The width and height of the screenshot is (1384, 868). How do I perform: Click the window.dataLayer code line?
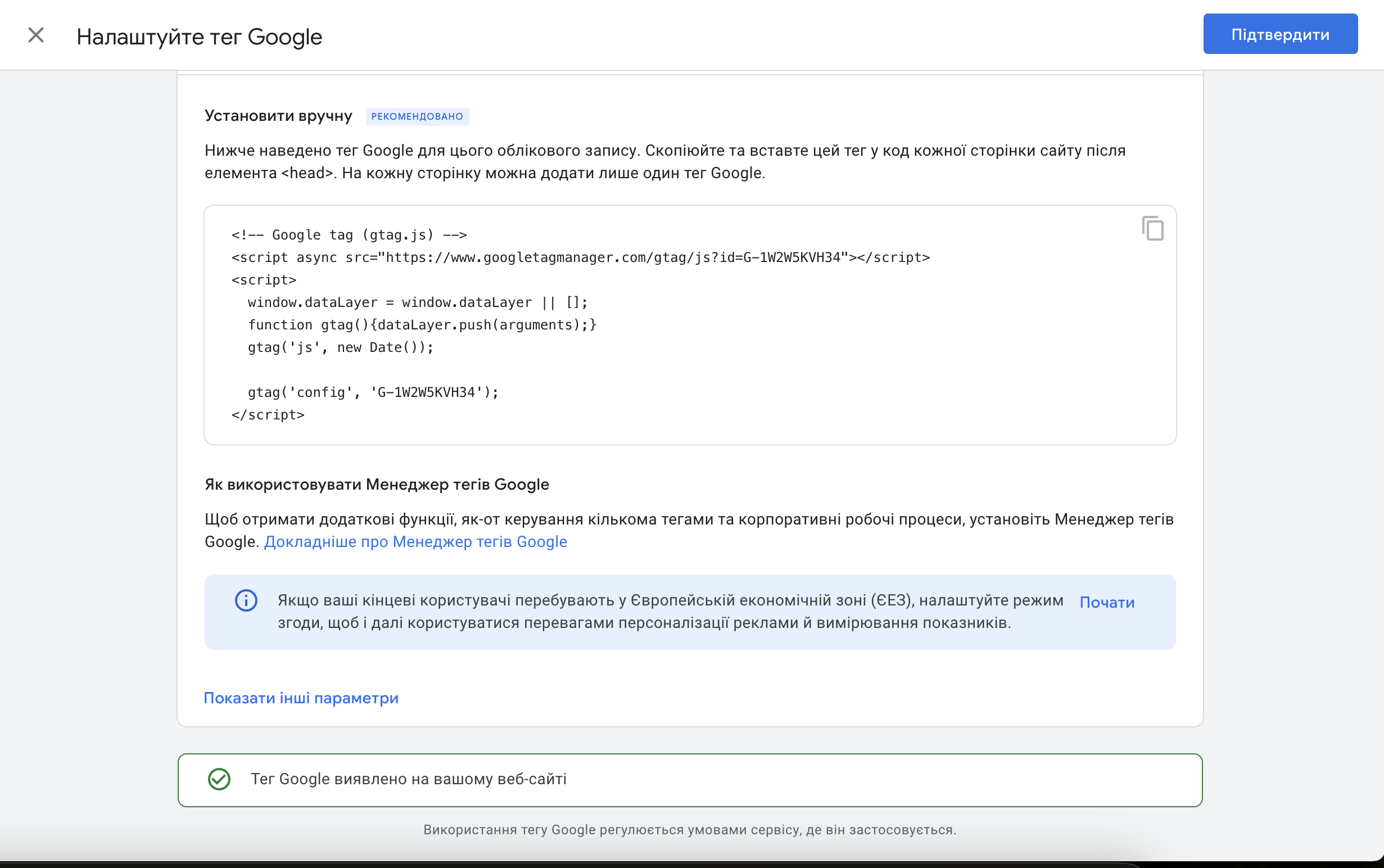[417, 302]
